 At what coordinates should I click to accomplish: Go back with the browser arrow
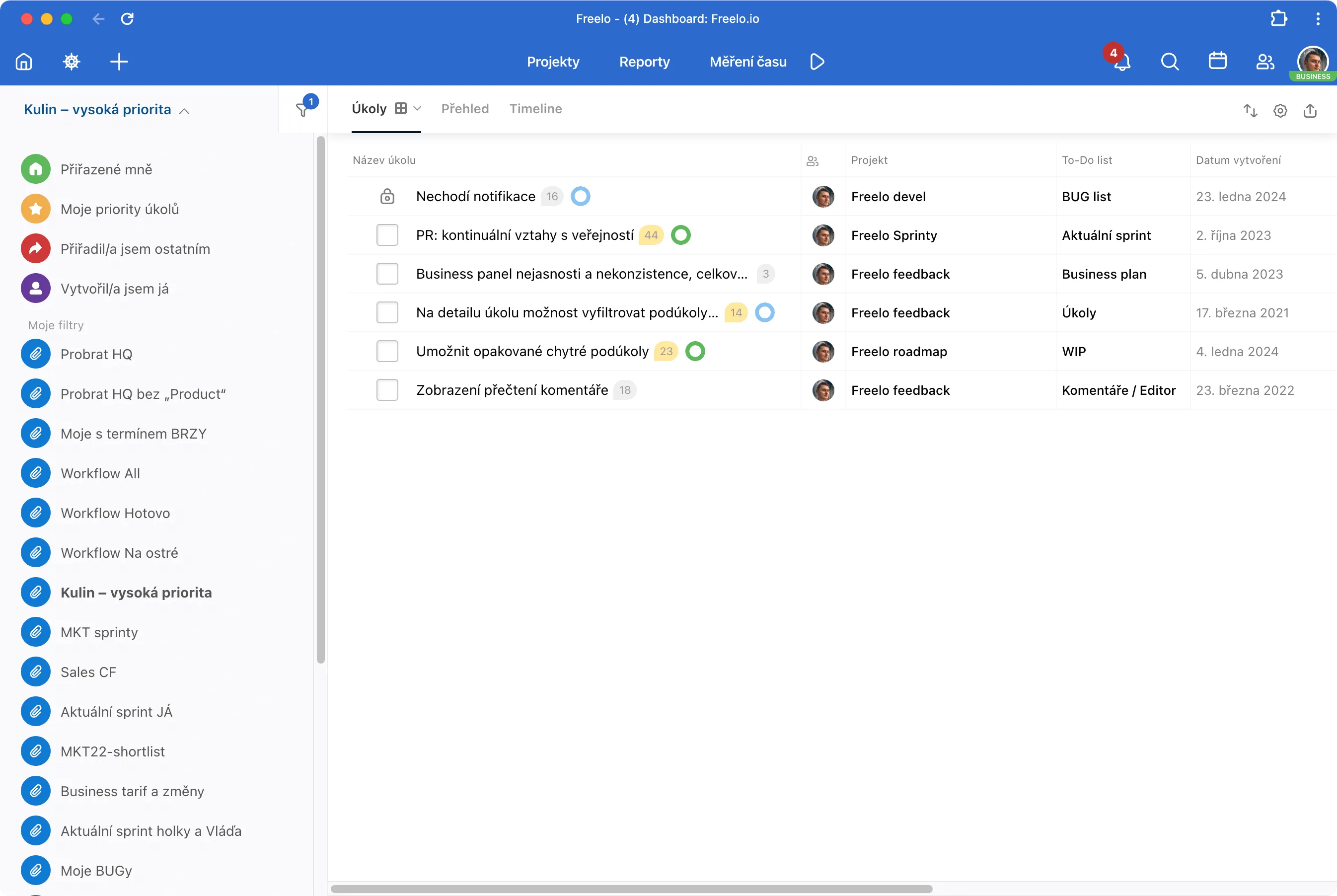point(98,19)
